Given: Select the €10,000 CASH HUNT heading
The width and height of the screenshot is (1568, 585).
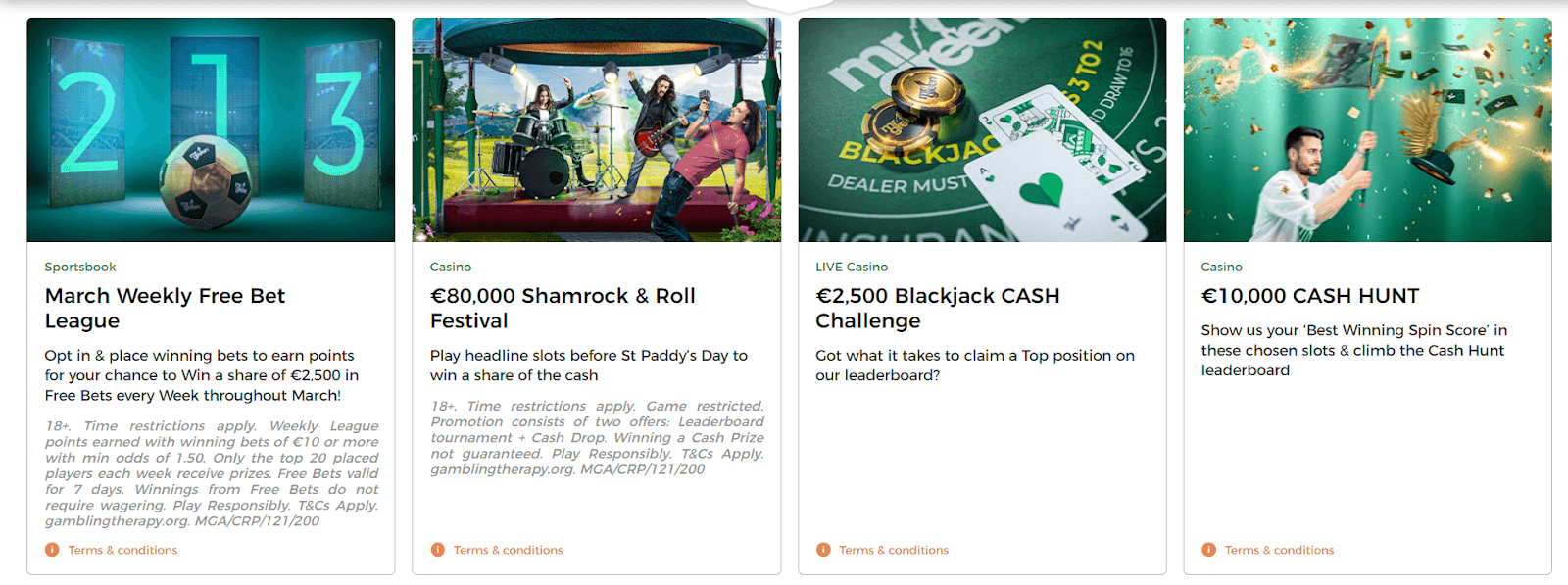Looking at the screenshot, I should (x=1309, y=296).
